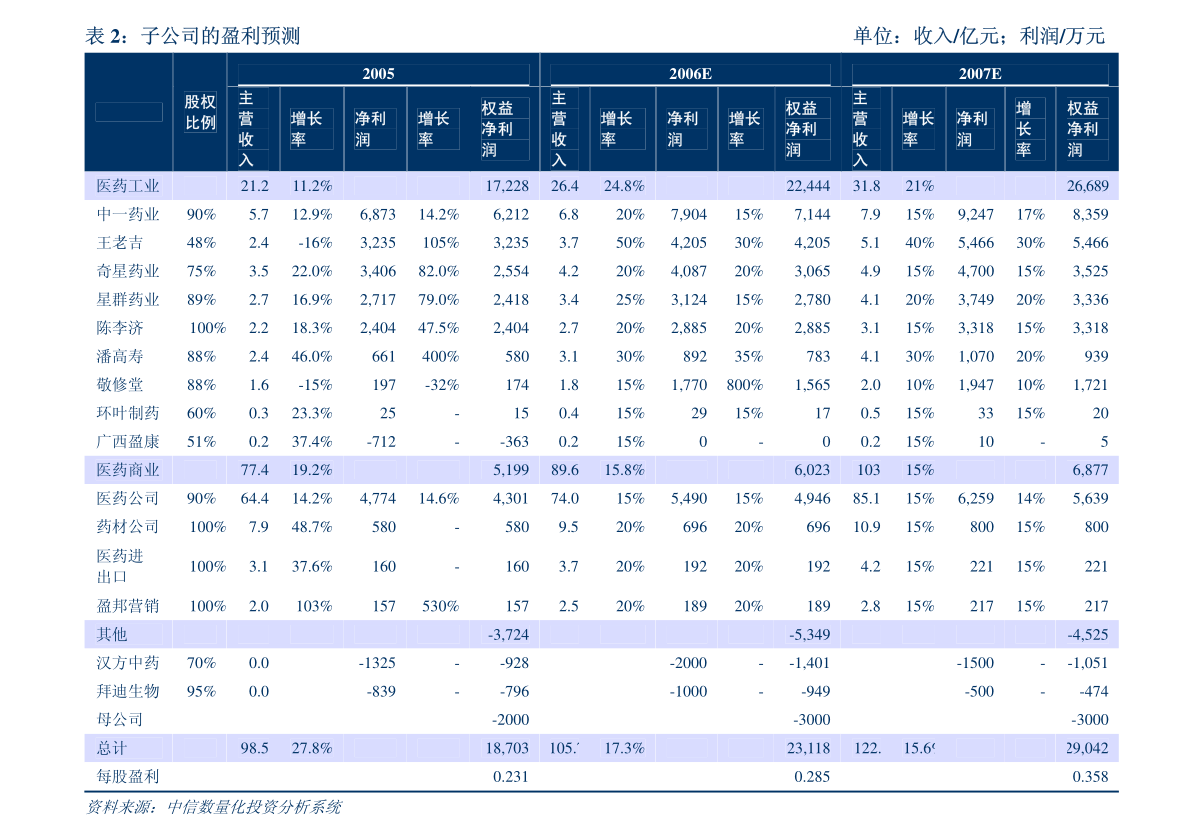The height and width of the screenshot is (836, 1190).
Task: Select the 每股盈利 value 0.231
Action: coord(509,776)
